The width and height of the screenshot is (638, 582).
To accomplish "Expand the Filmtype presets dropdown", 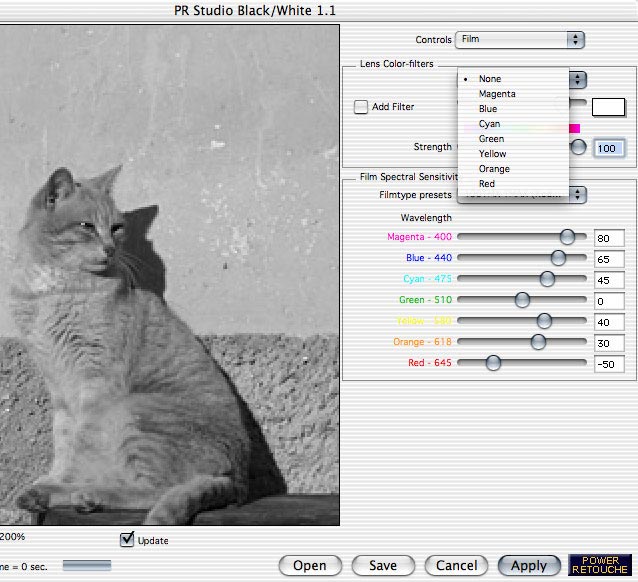I will [576, 195].
